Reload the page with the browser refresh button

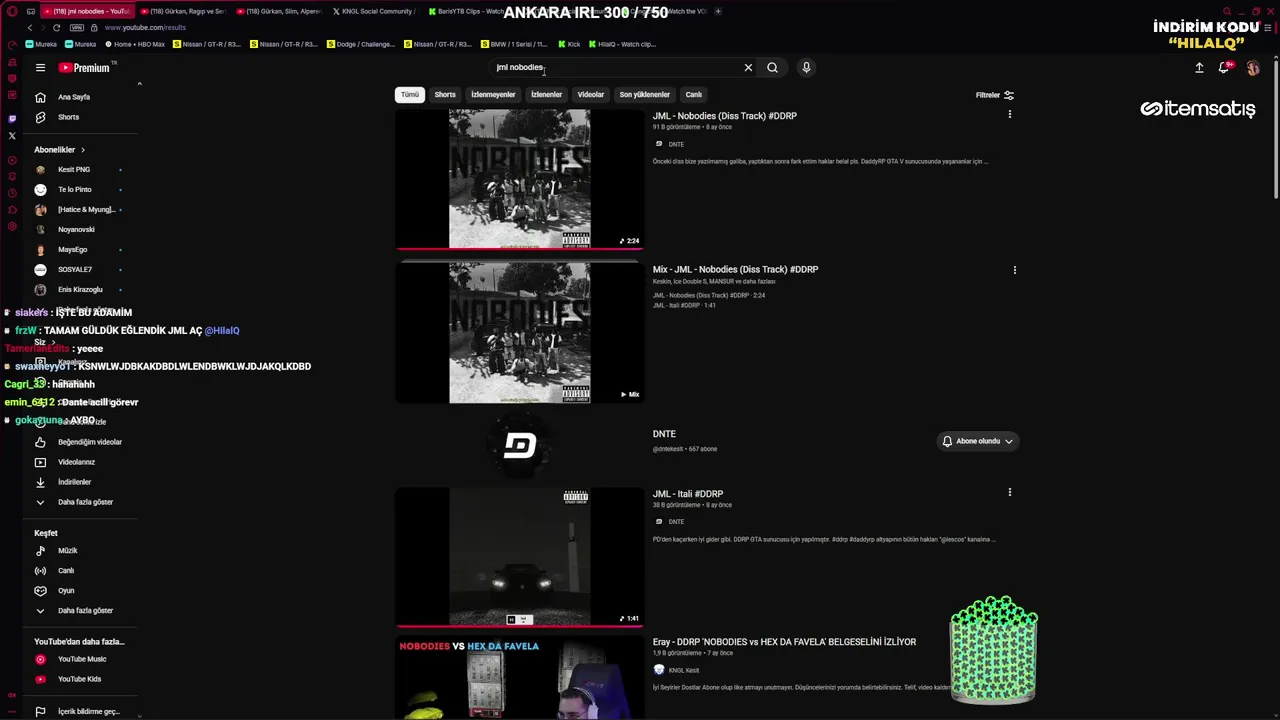coord(56,28)
